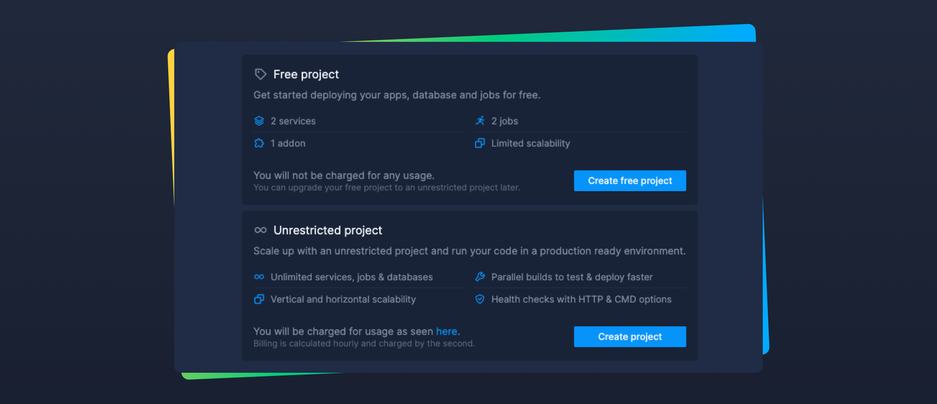
Task: Click the 'Limited scalability' text
Action: 531,143
